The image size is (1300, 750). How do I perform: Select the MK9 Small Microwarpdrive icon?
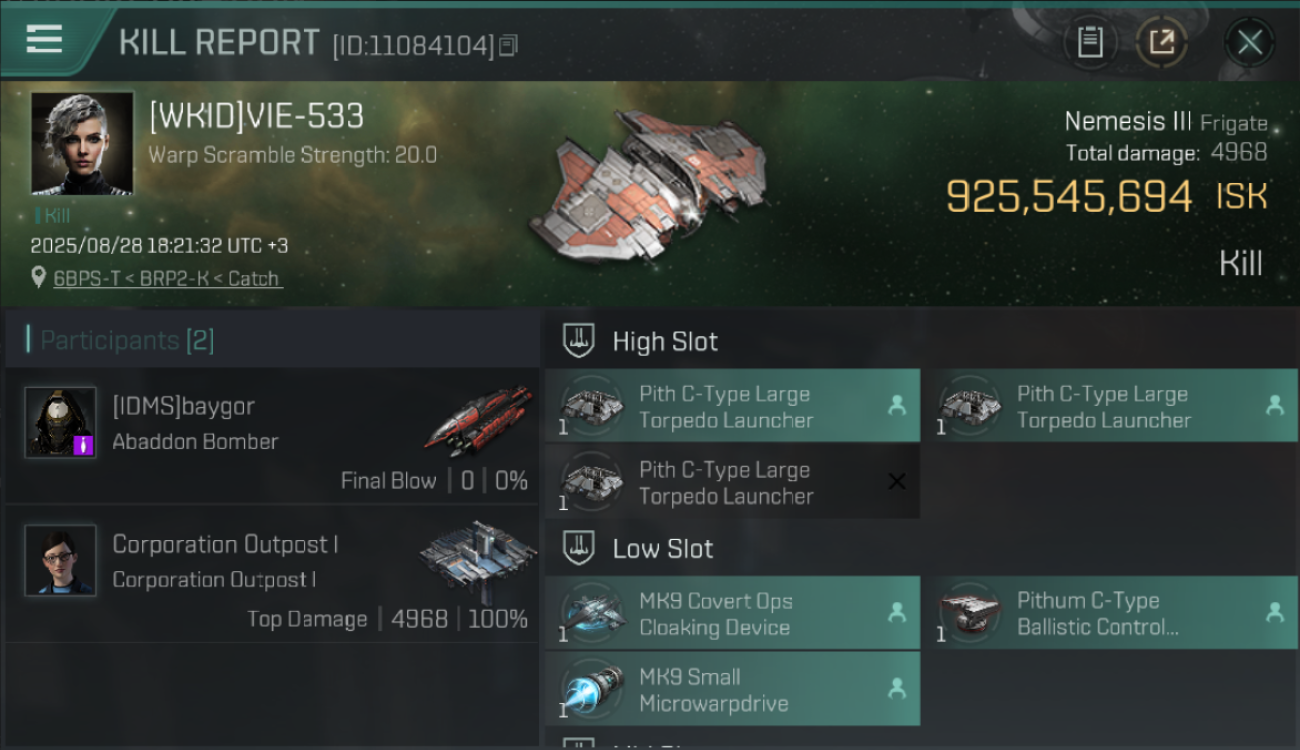(592, 688)
